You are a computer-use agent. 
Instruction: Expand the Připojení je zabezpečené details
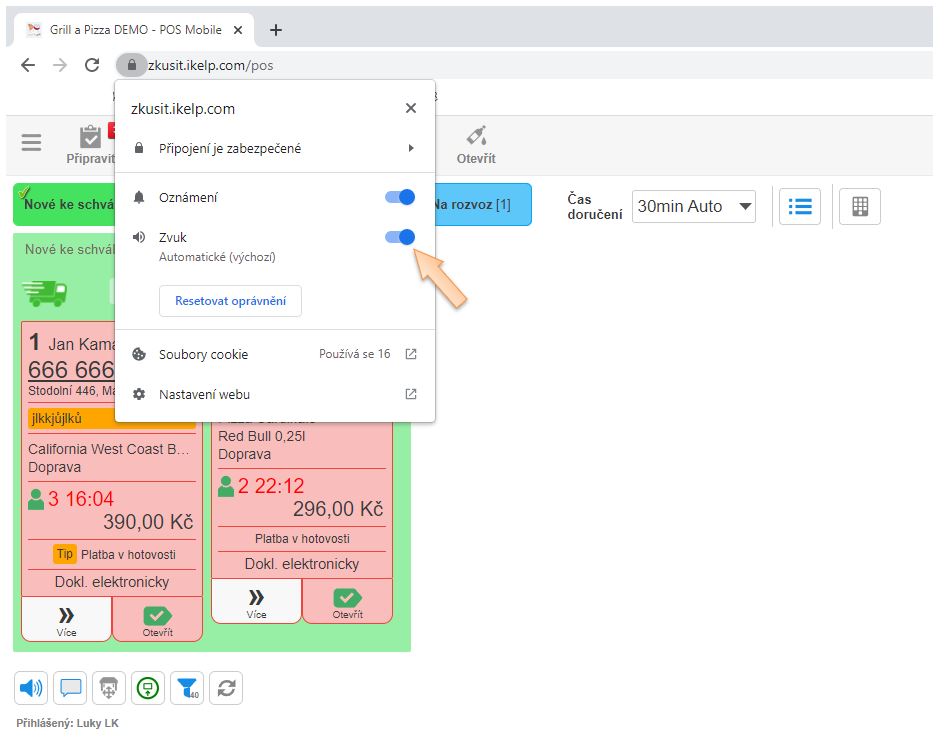[x=274, y=148]
